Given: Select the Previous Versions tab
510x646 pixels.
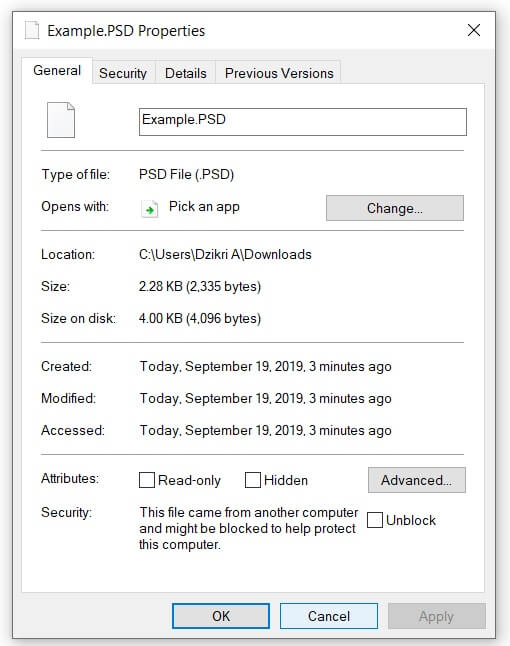Looking at the screenshot, I should [x=279, y=73].
